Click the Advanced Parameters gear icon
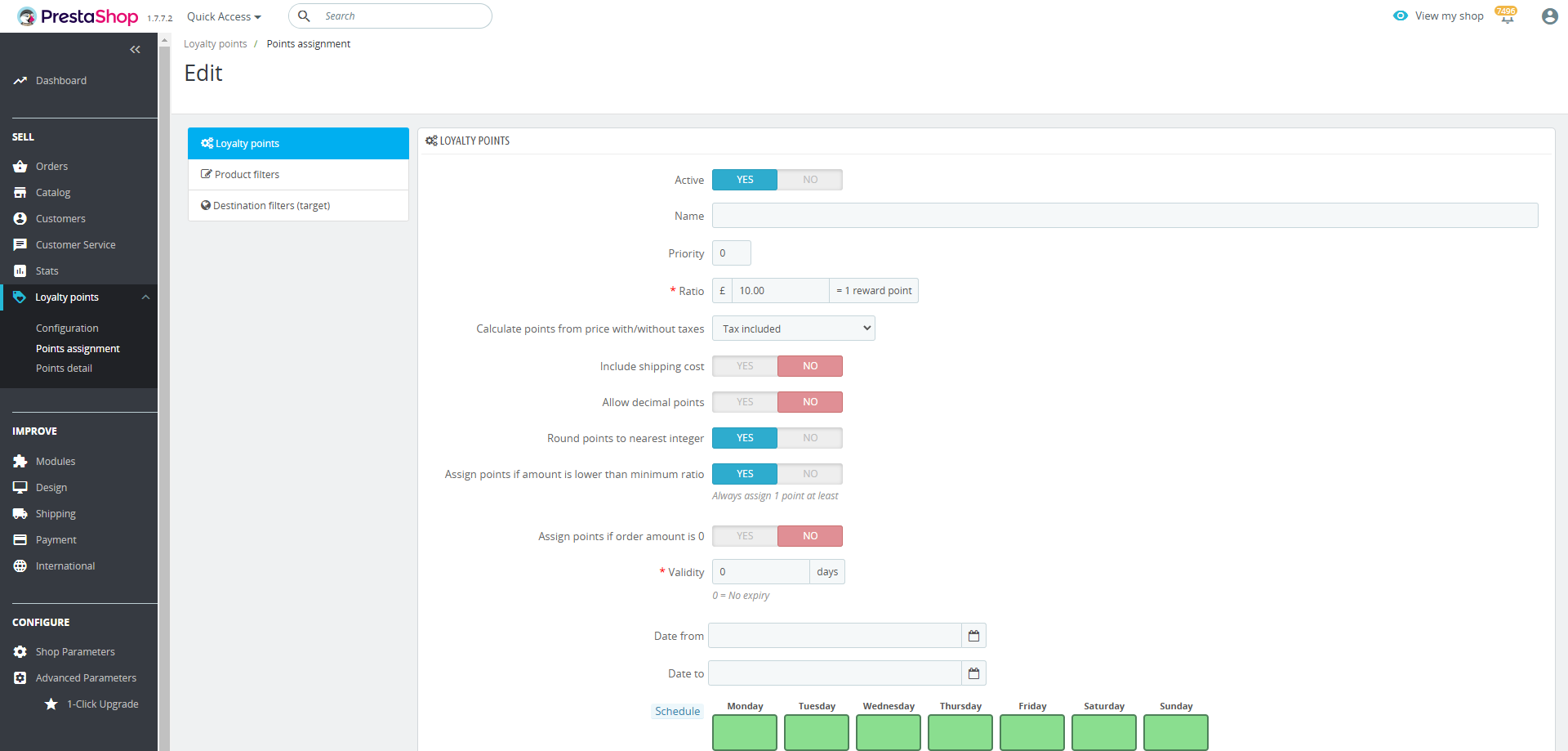This screenshot has width=1568, height=751. click(x=20, y=678)
